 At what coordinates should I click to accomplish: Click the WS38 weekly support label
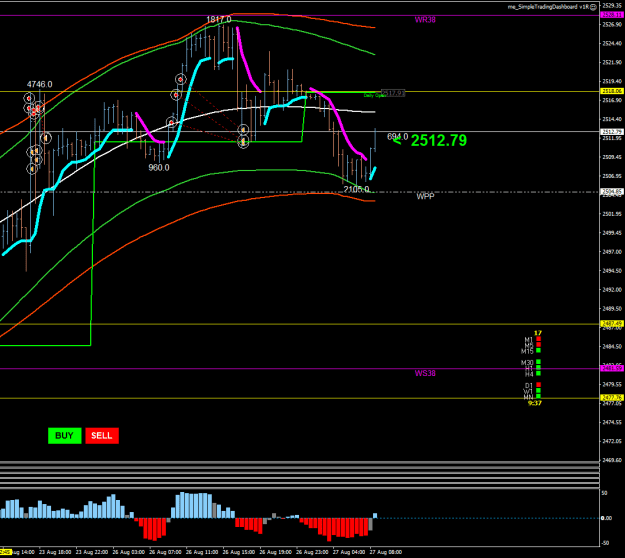tap(425, 373)
